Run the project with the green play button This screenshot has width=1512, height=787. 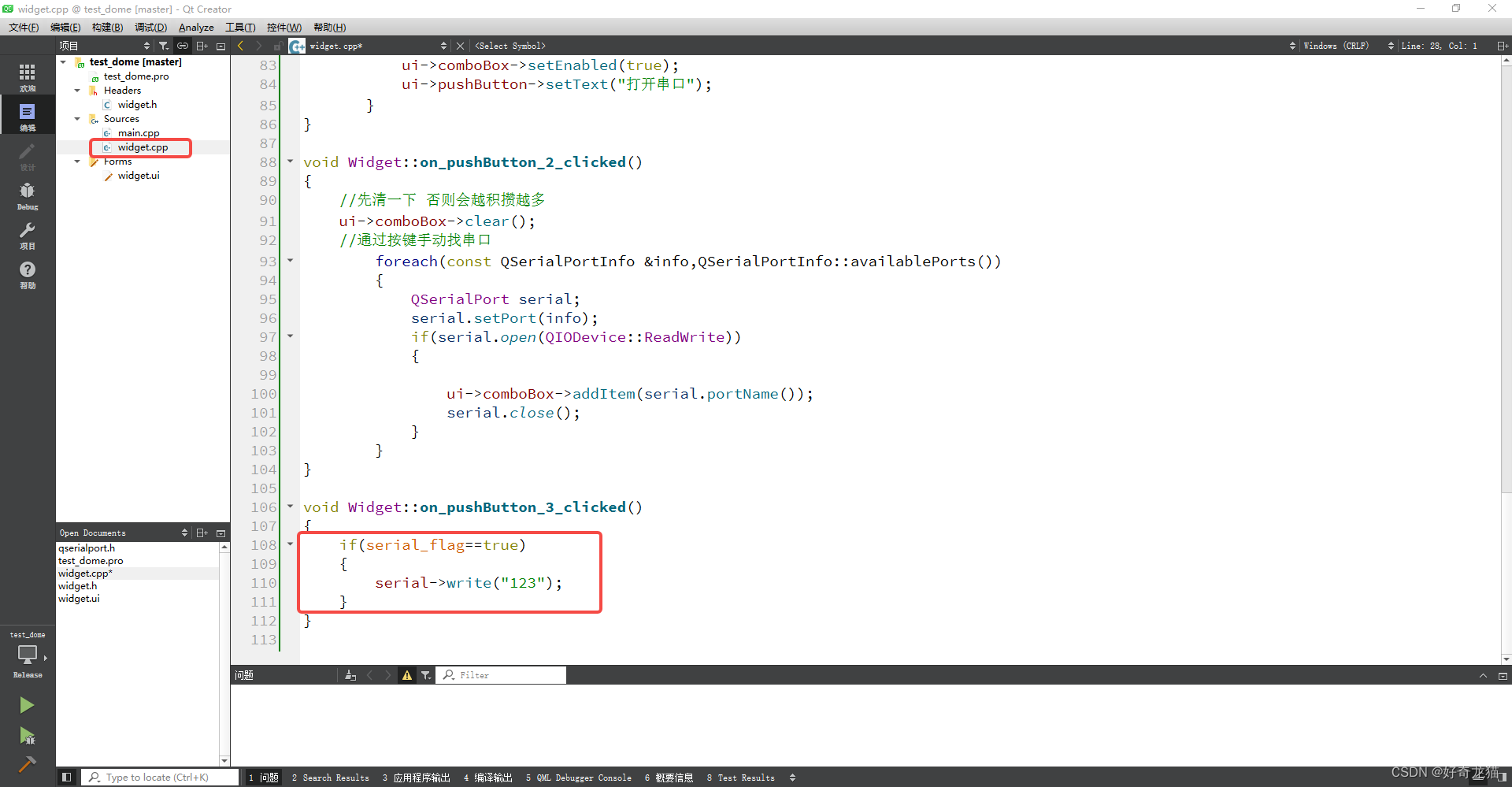(27, 705)
